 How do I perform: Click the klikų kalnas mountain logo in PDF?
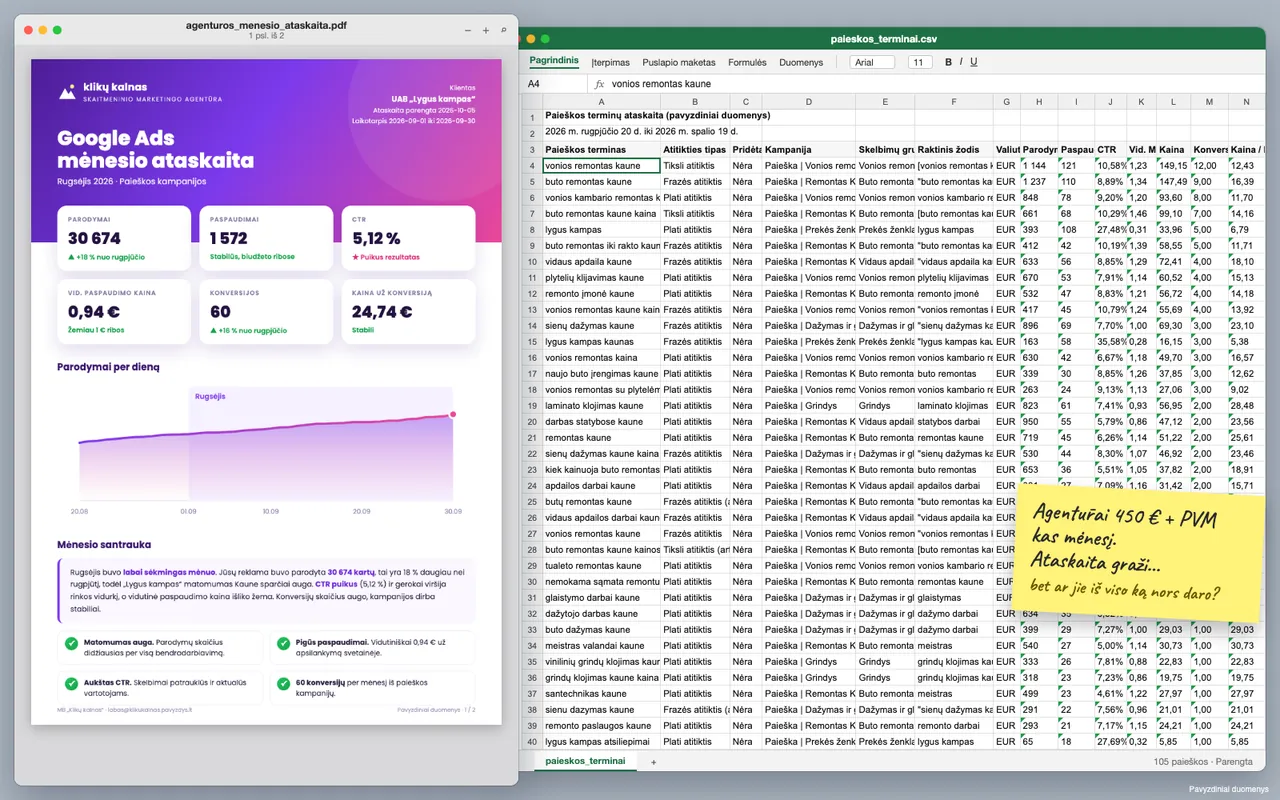[x=67, y=92]
